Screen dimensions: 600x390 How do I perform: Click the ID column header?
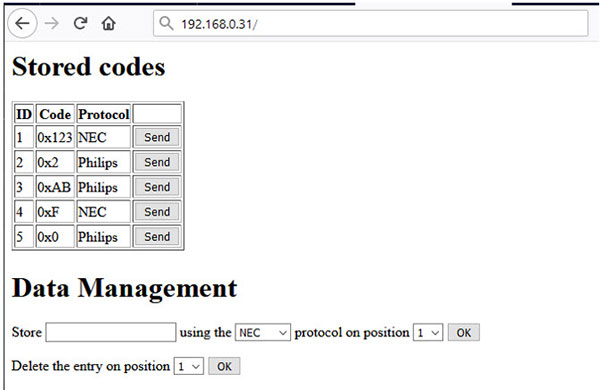[x=24, y=114]
